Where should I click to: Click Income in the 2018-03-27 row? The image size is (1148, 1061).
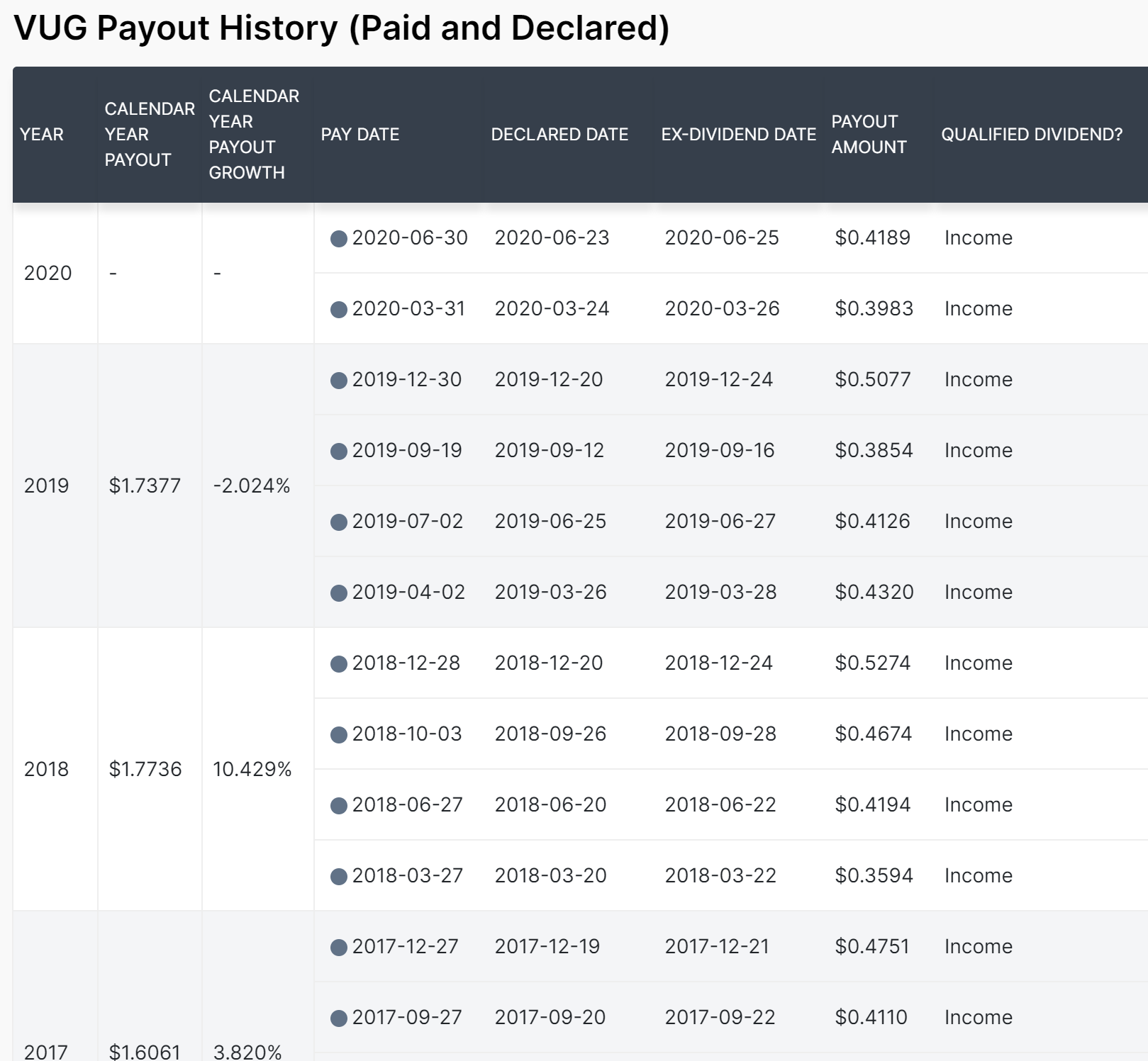pyautogui.click(x=978, y=875)
